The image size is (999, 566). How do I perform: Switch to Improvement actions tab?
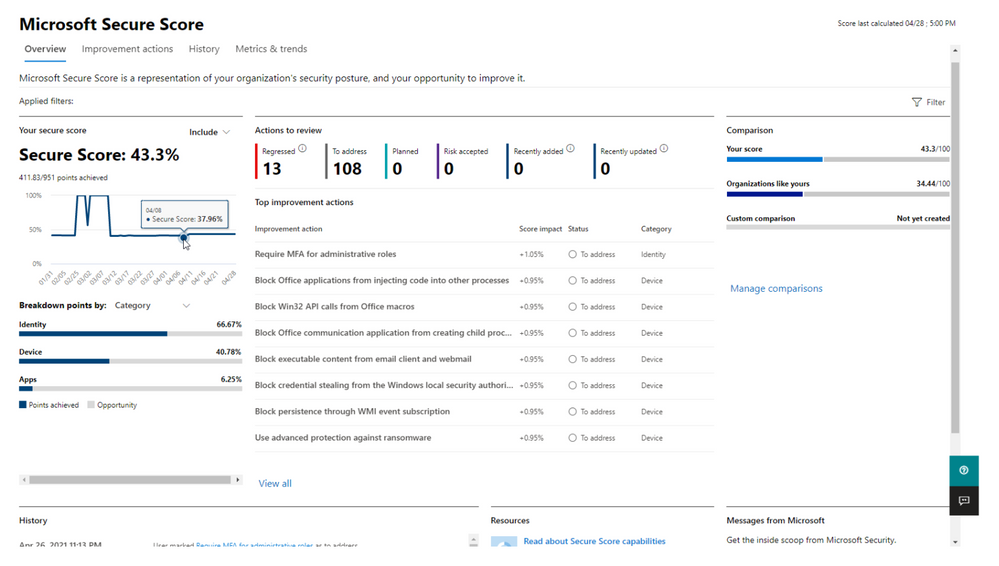tap(127, 49)
